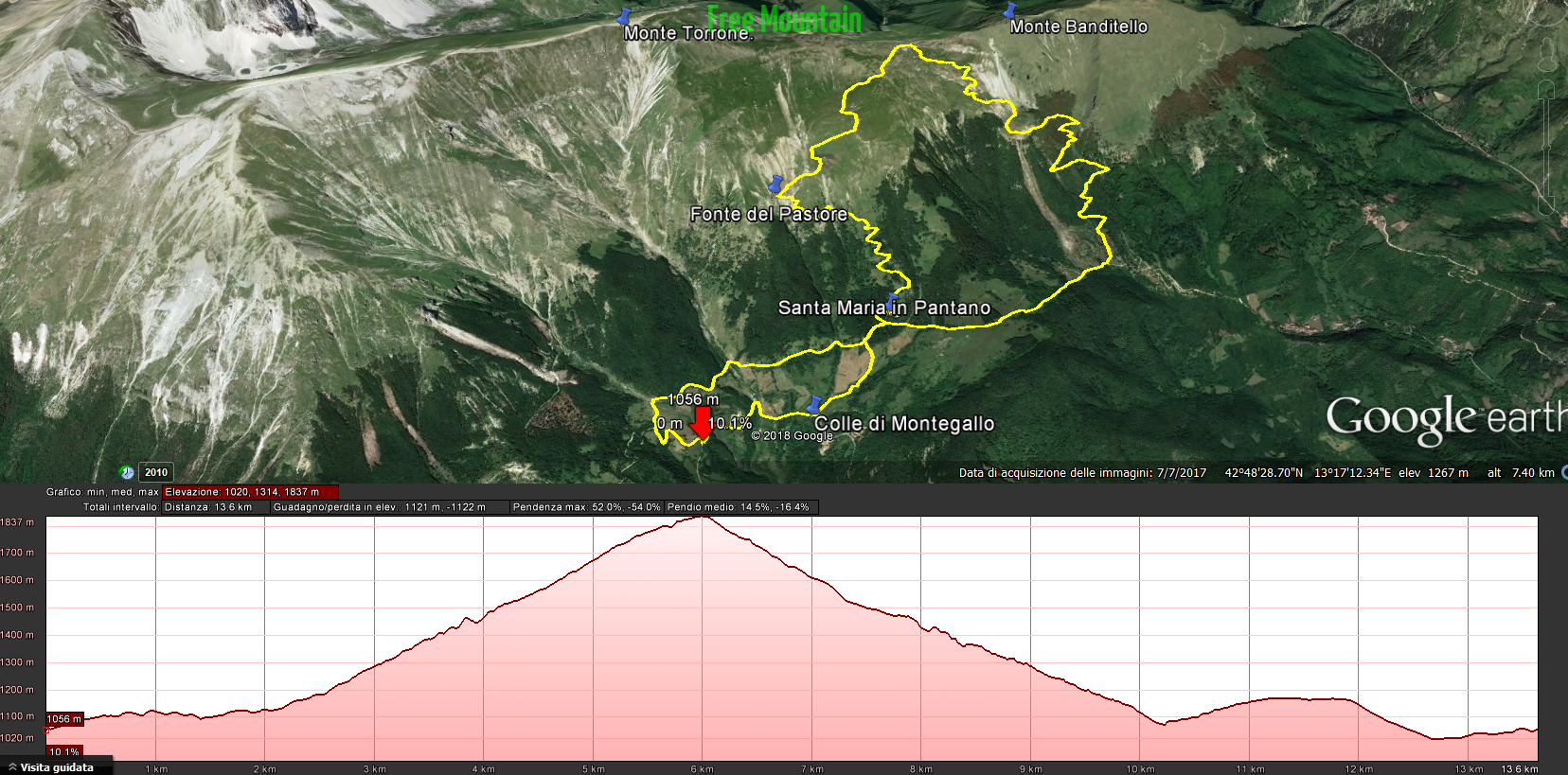
Task: Click the Monte Torrone blue pushpin
Action: 623,16
